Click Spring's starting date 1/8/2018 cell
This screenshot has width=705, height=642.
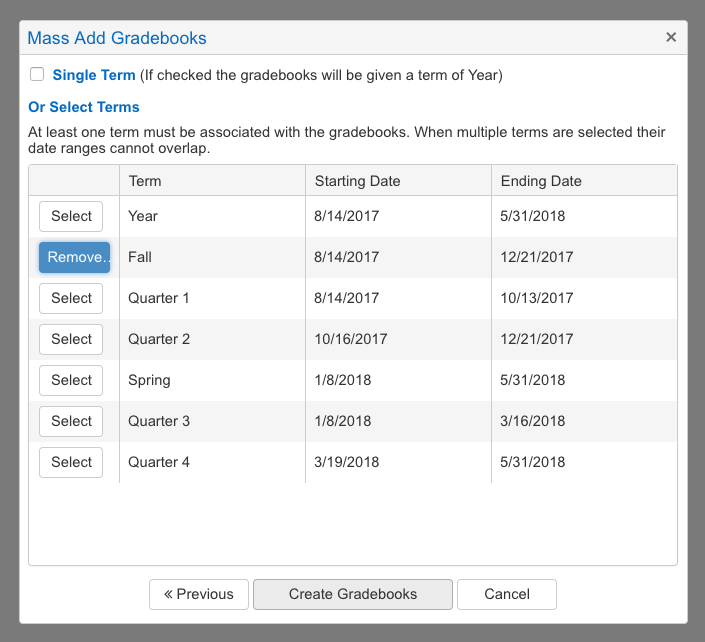(342, 380)
